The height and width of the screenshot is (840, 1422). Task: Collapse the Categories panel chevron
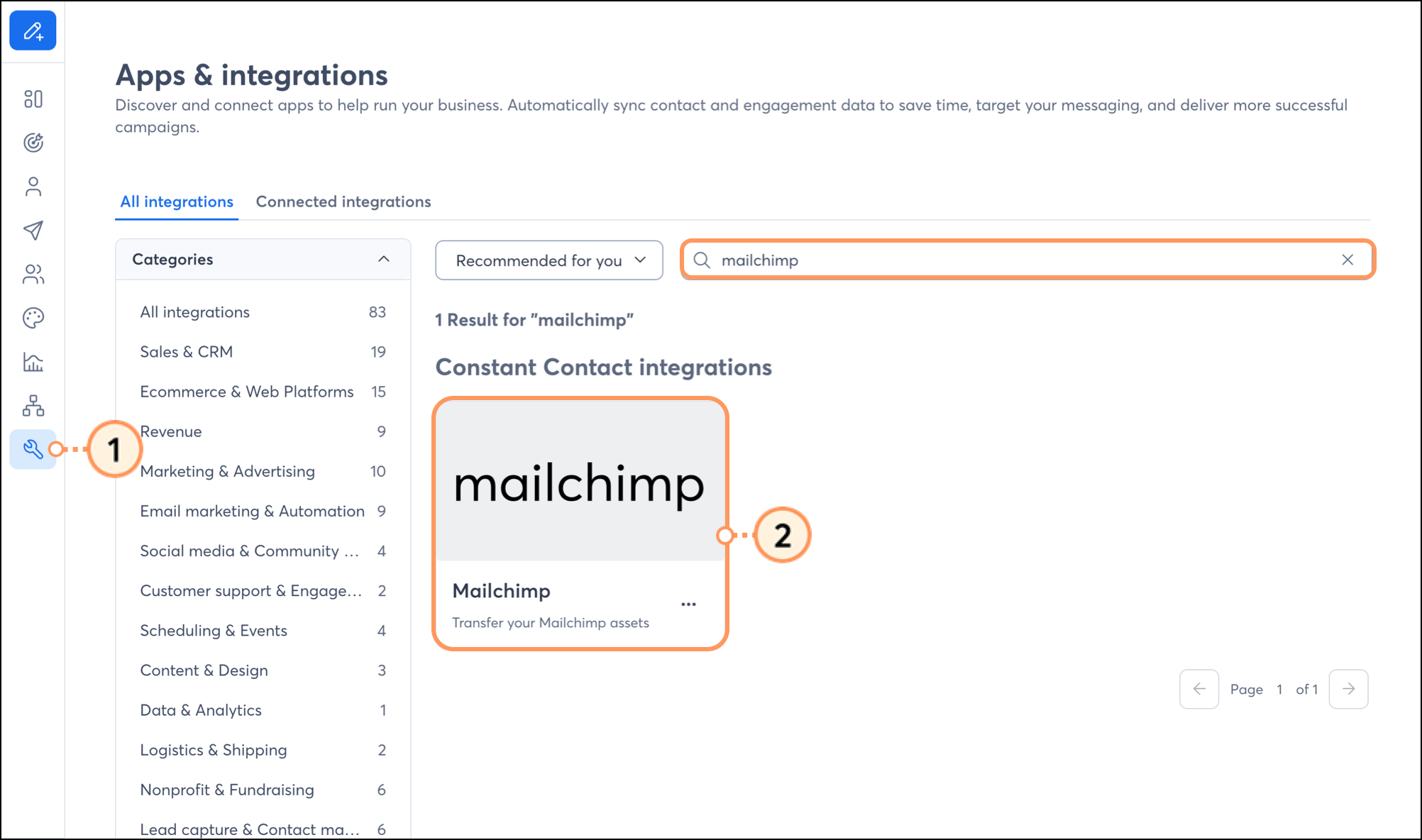click(x=384, y=259)
